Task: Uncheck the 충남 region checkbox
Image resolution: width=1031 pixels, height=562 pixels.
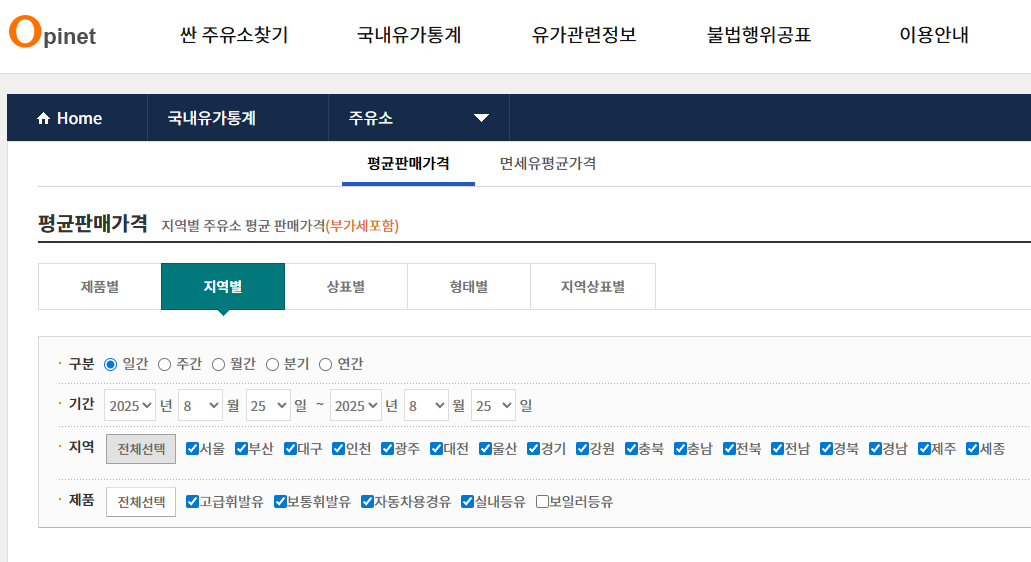Action: pyautogui.click(x=681, y=448)
